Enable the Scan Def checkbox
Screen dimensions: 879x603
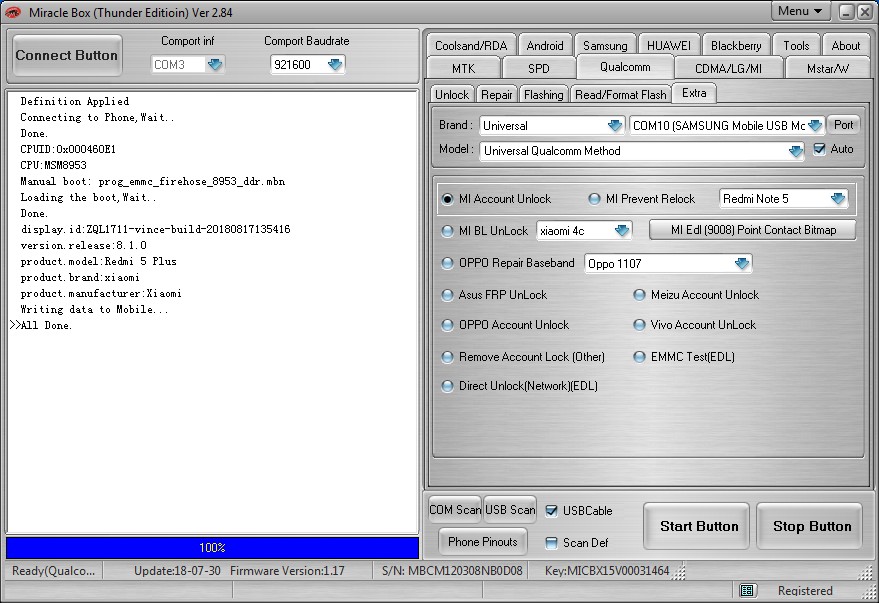(x=551, y=542)
